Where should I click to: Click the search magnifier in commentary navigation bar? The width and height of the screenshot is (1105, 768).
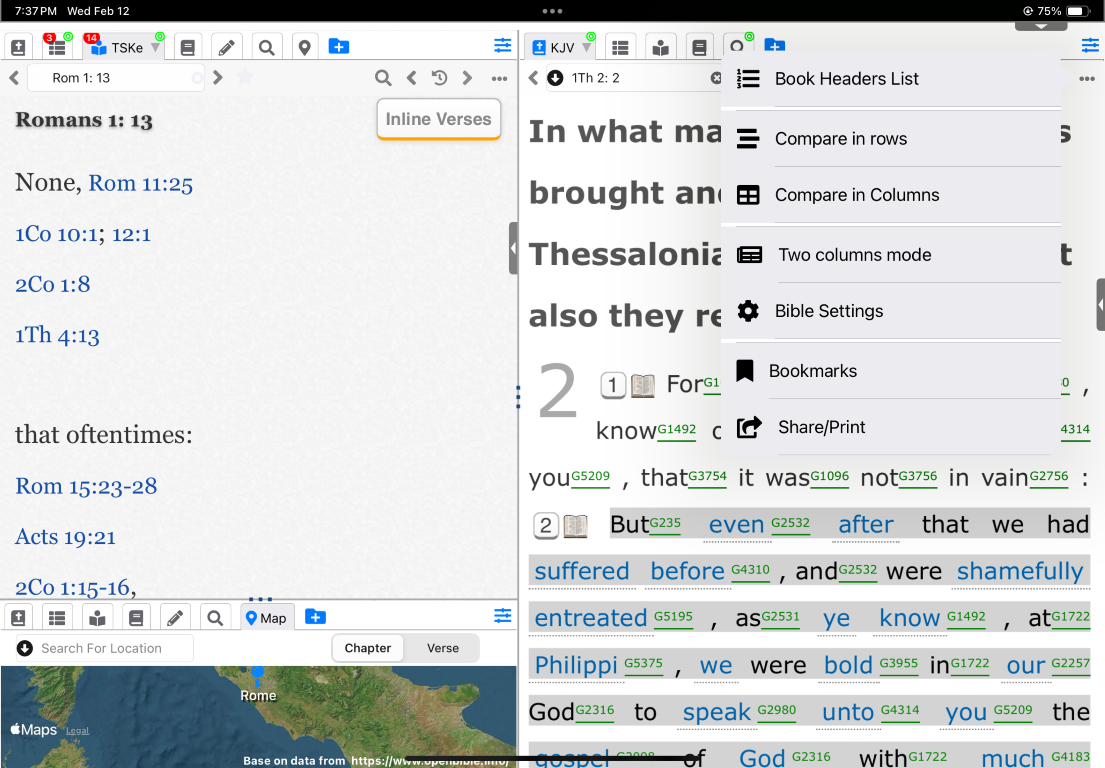(x=383, y=78)
